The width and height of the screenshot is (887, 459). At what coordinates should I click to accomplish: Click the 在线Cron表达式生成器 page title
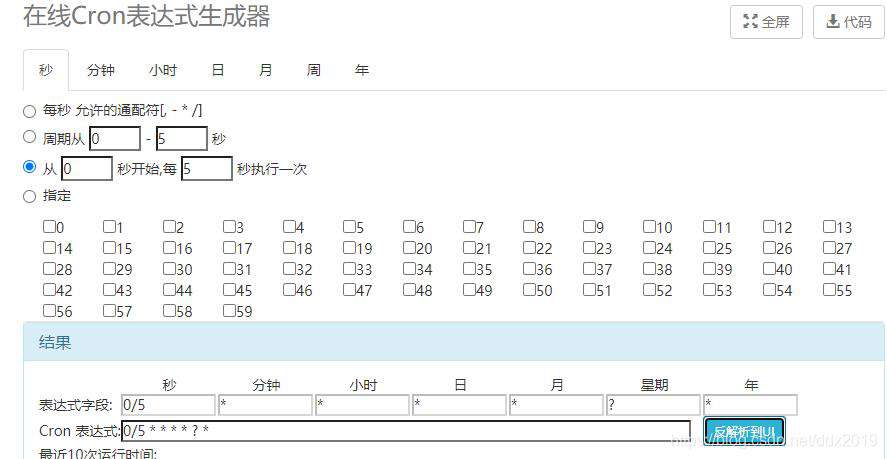(147, 16)
